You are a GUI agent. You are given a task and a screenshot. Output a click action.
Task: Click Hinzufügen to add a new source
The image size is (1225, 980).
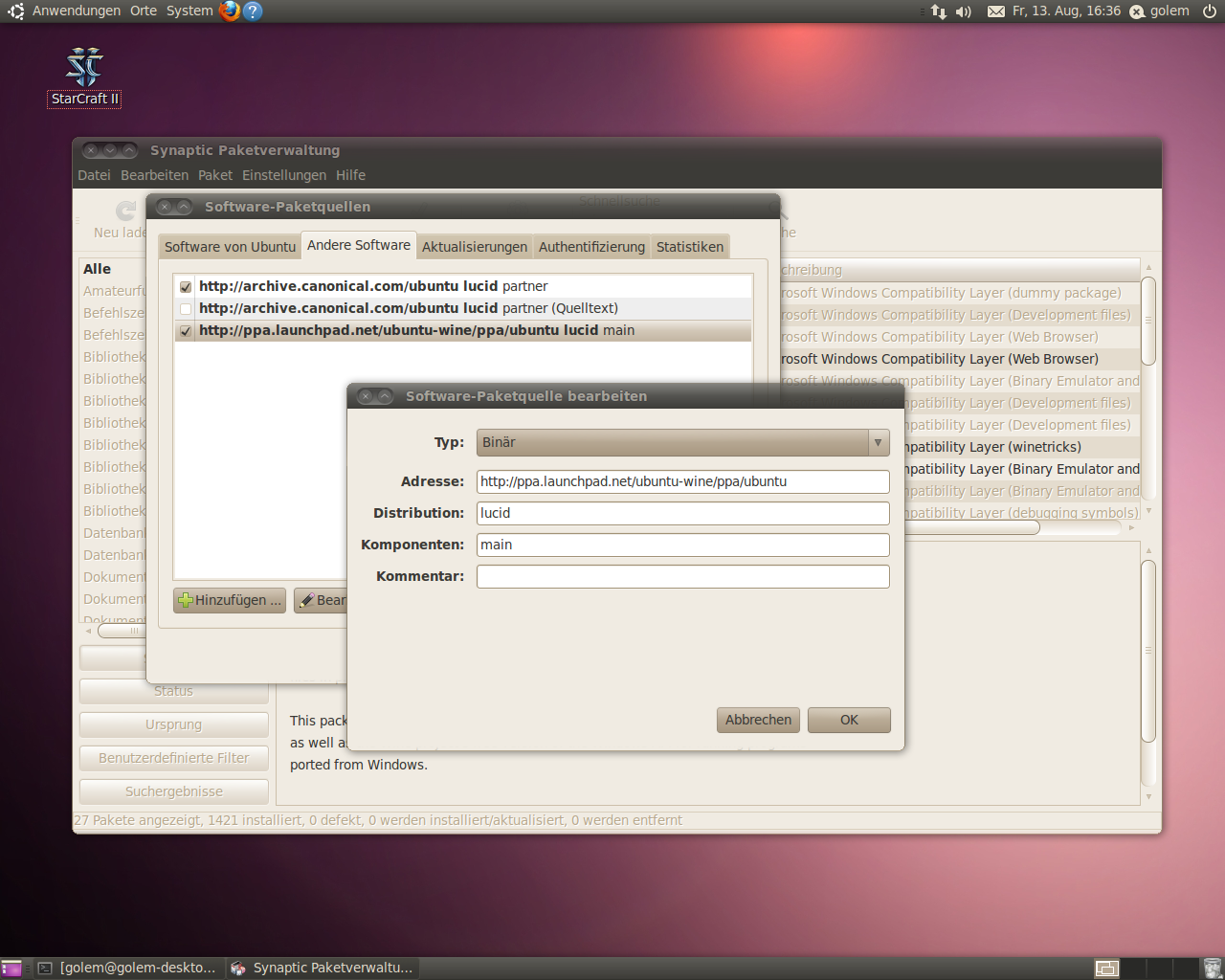[x=229, y=600]
